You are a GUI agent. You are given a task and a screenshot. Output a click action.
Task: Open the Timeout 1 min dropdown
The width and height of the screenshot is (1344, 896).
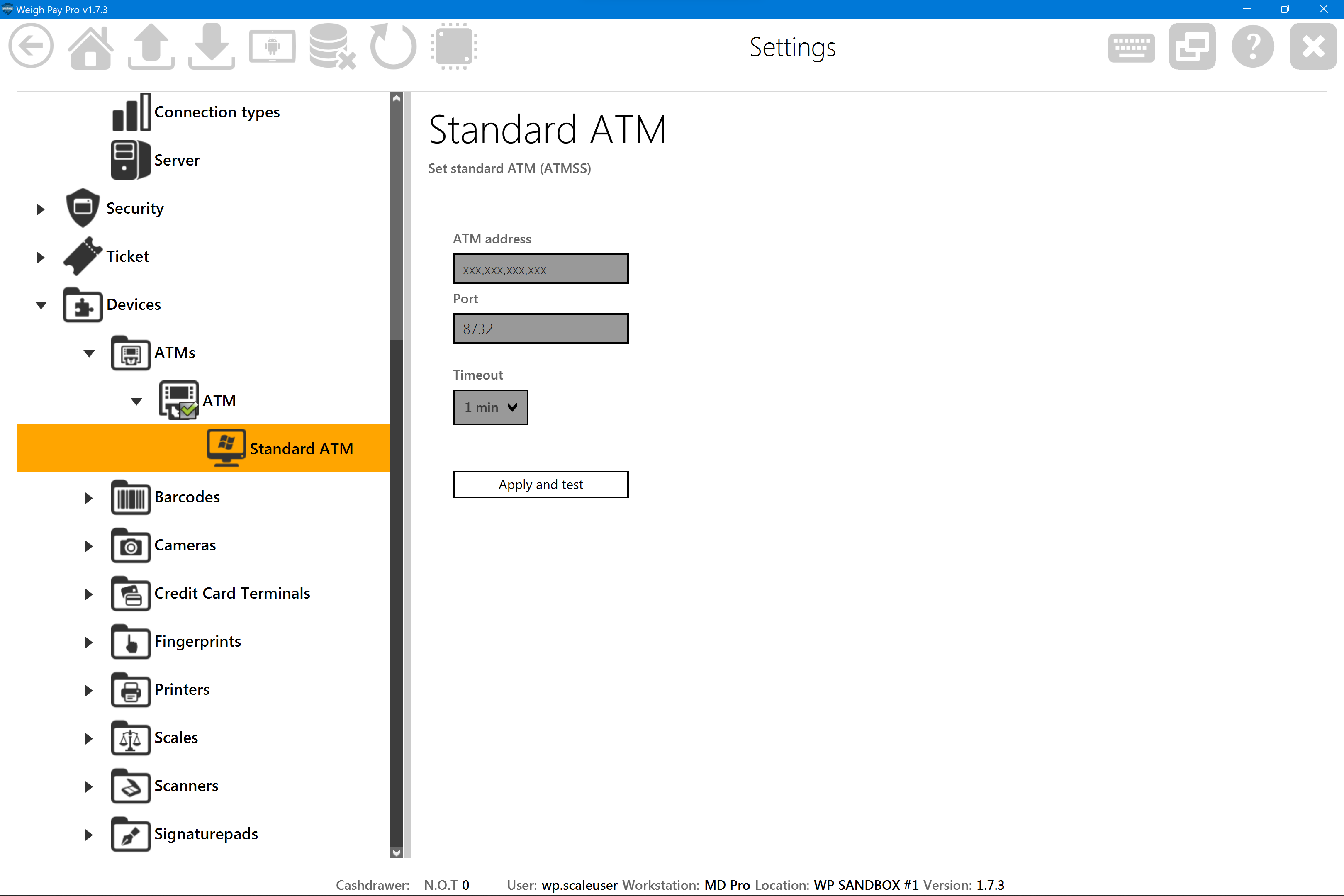pos(490,407)
